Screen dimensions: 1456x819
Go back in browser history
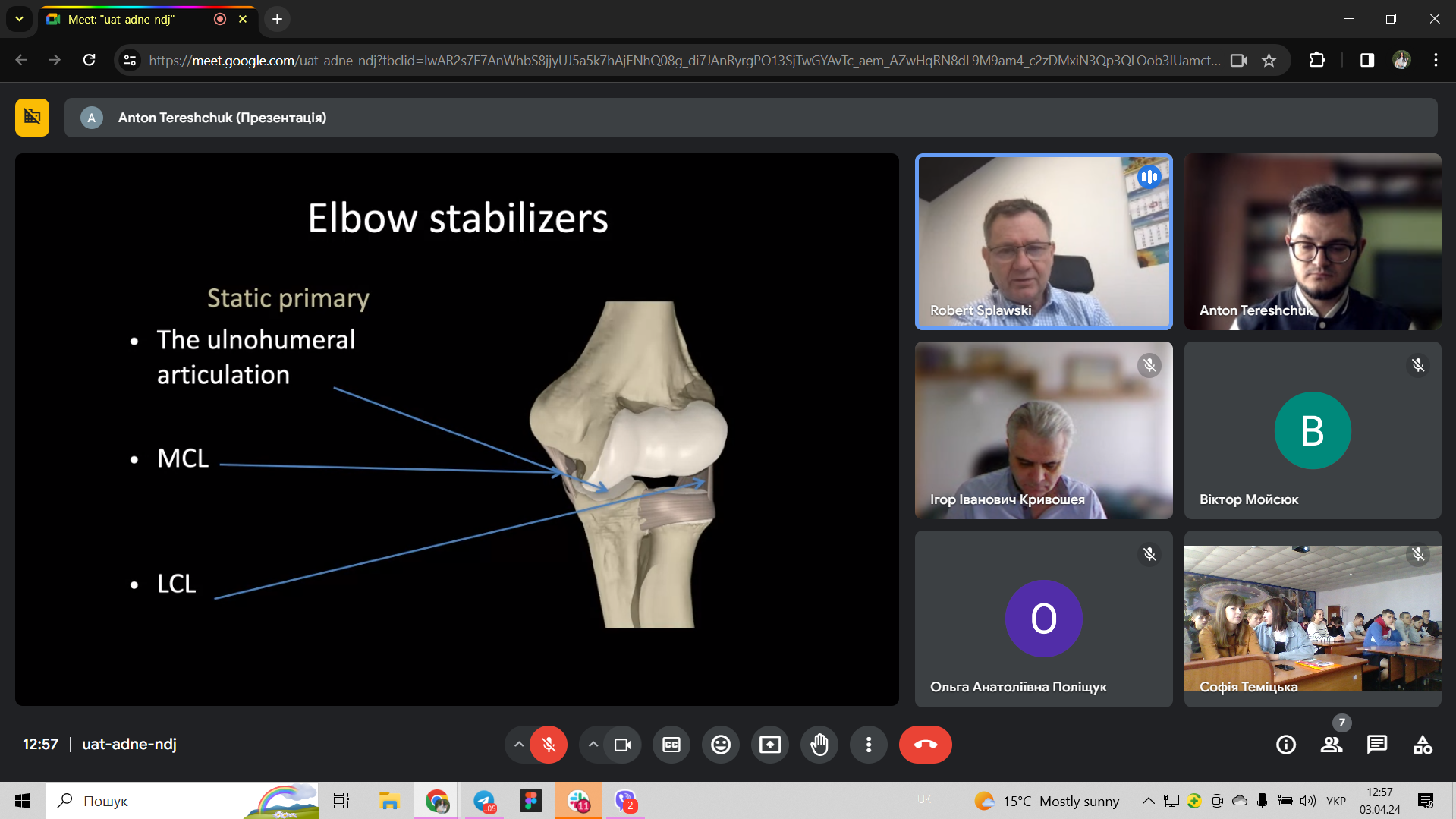(x=21, y=60)
